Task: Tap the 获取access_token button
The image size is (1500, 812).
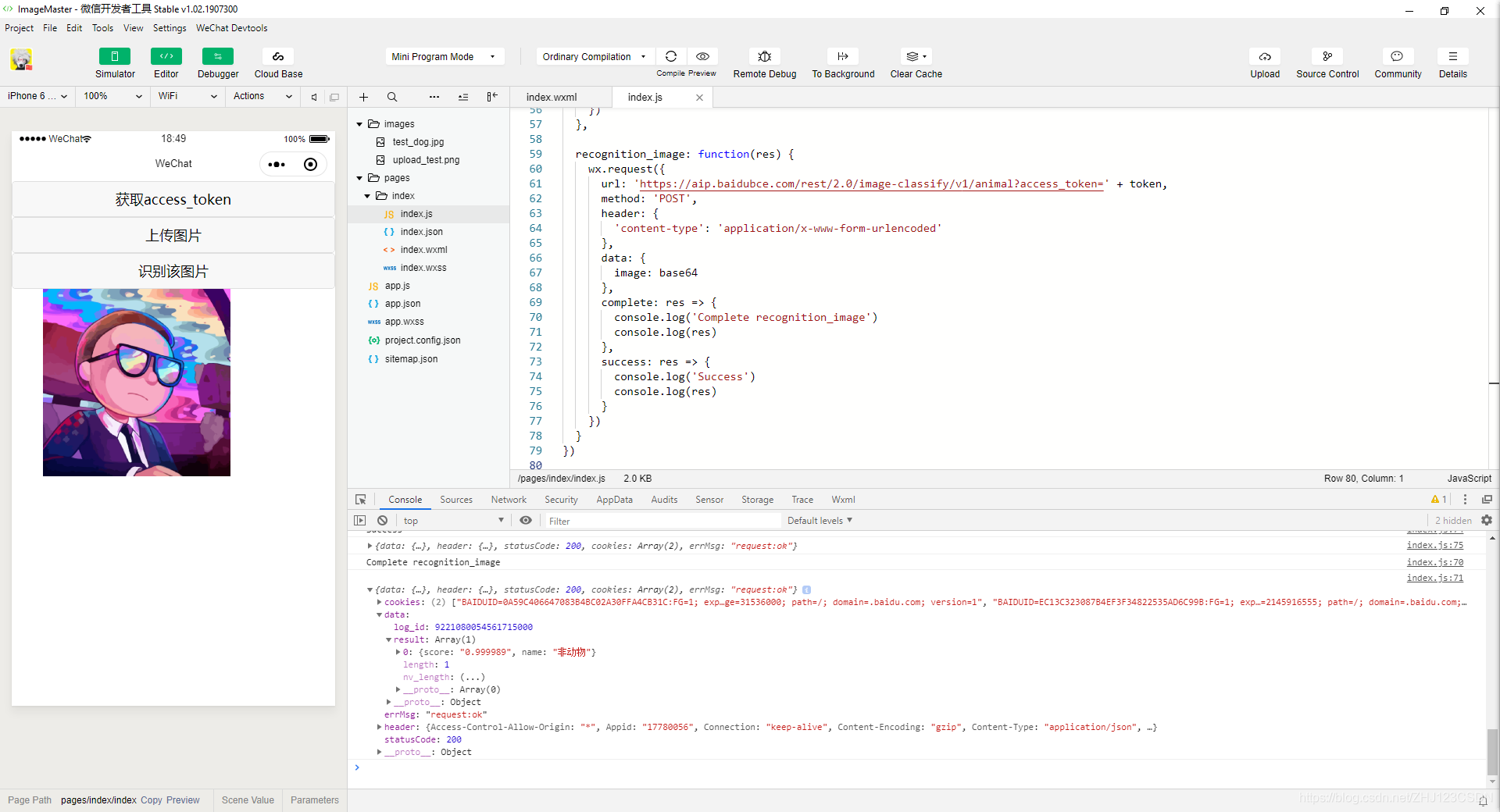Action: (173, 199)
